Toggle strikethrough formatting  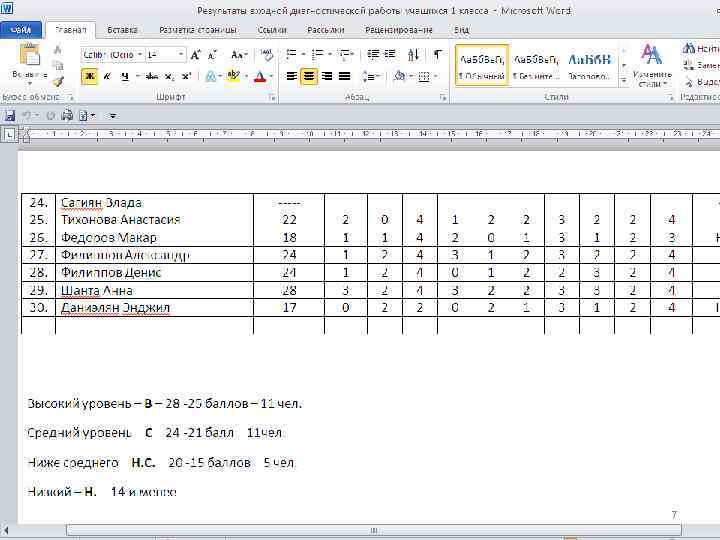[152, 76]
